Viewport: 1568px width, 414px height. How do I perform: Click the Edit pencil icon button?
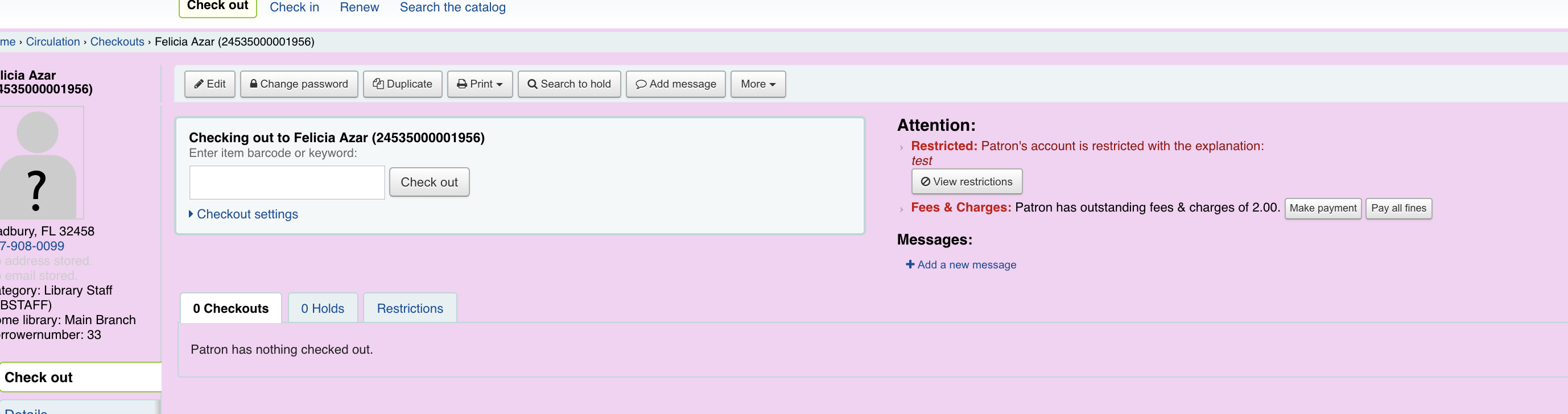tap(209, 84)
